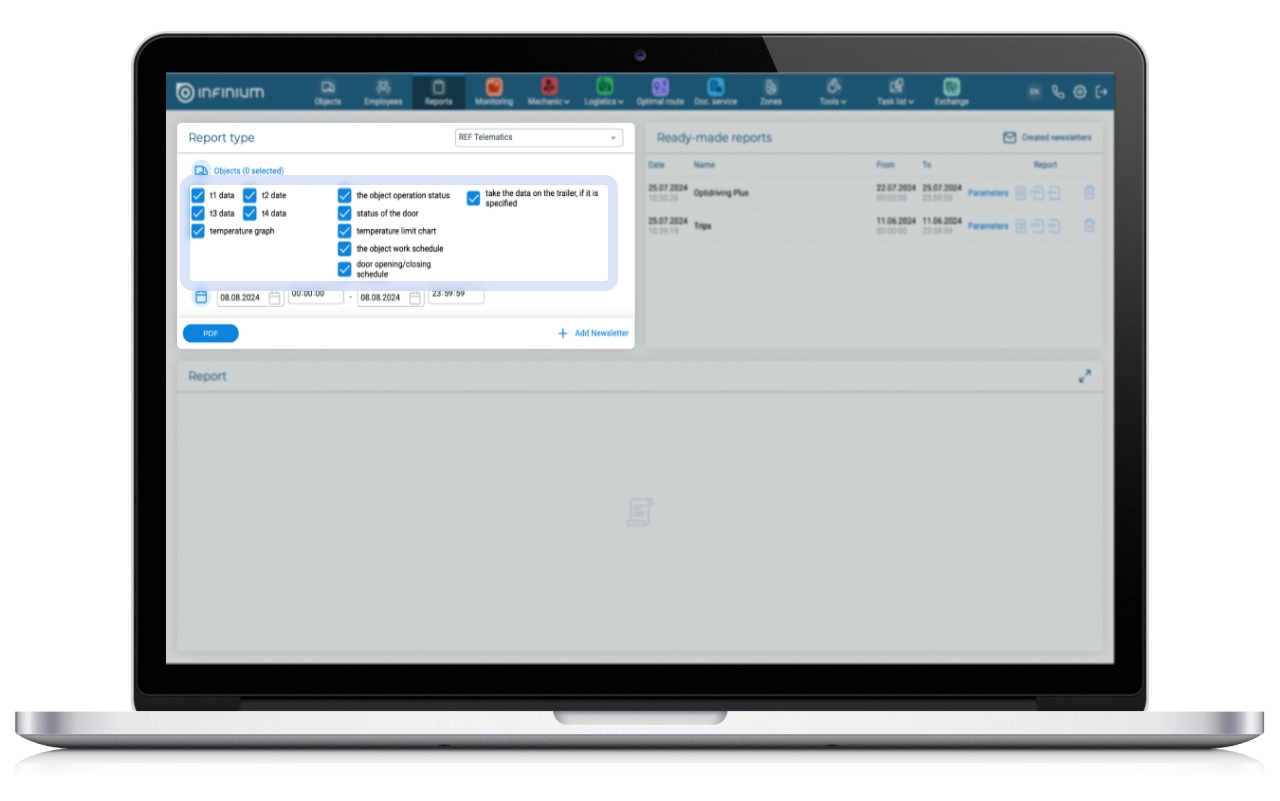This screenshot has height=801, width=1280.
Task: Click the phone call icon
Action: (x=1058, y=92)
